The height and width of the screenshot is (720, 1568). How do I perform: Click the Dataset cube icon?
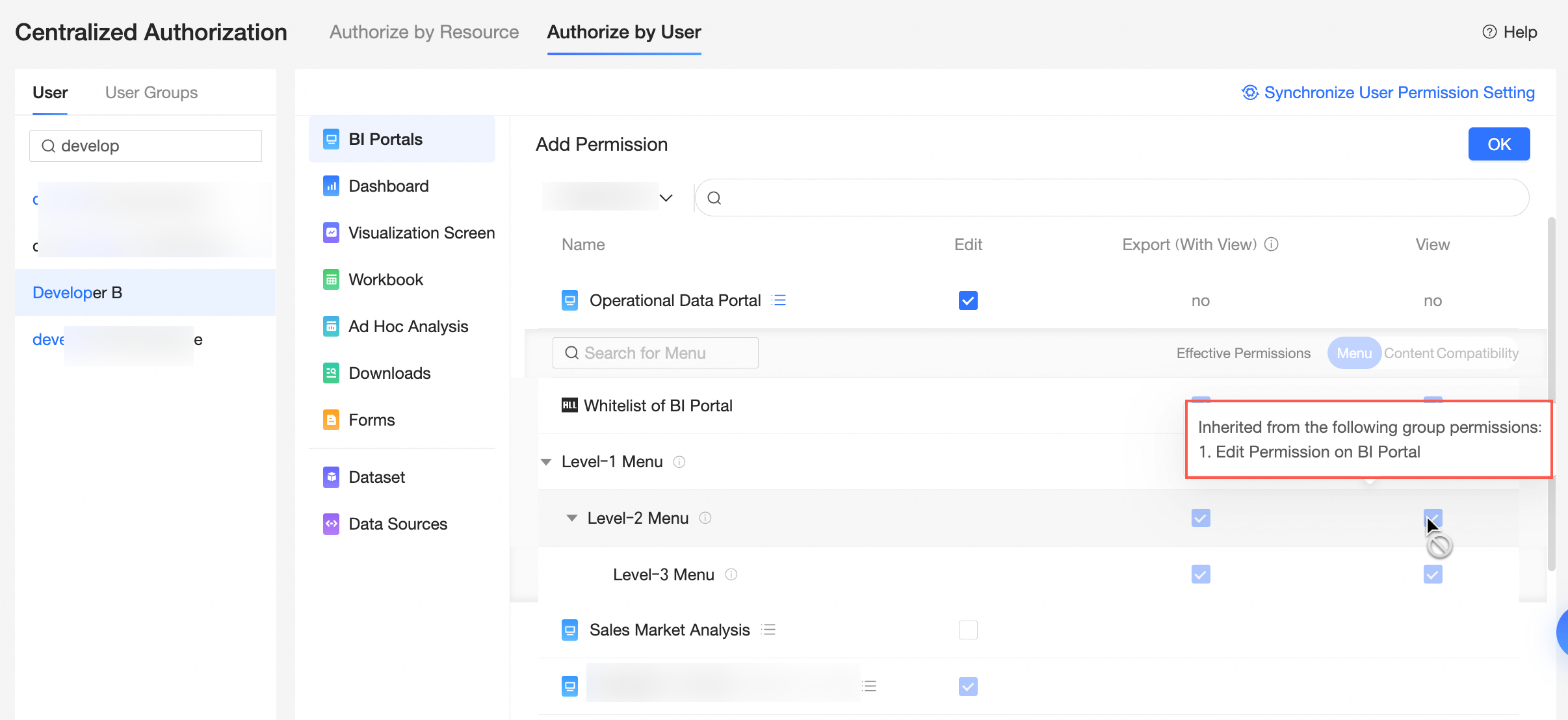click(331, 477)
